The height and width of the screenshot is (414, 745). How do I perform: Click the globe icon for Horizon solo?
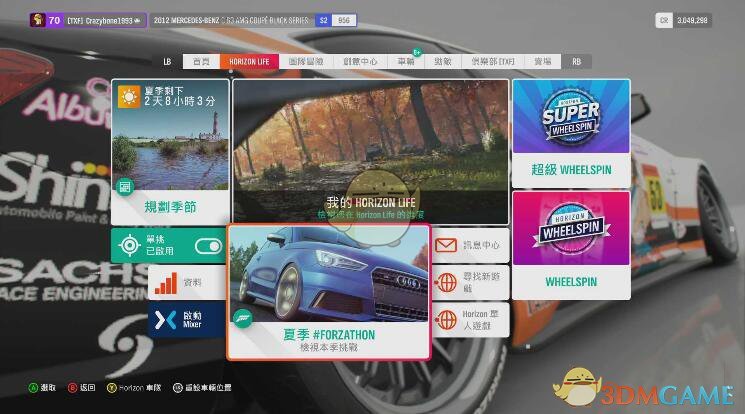point(446,320)
